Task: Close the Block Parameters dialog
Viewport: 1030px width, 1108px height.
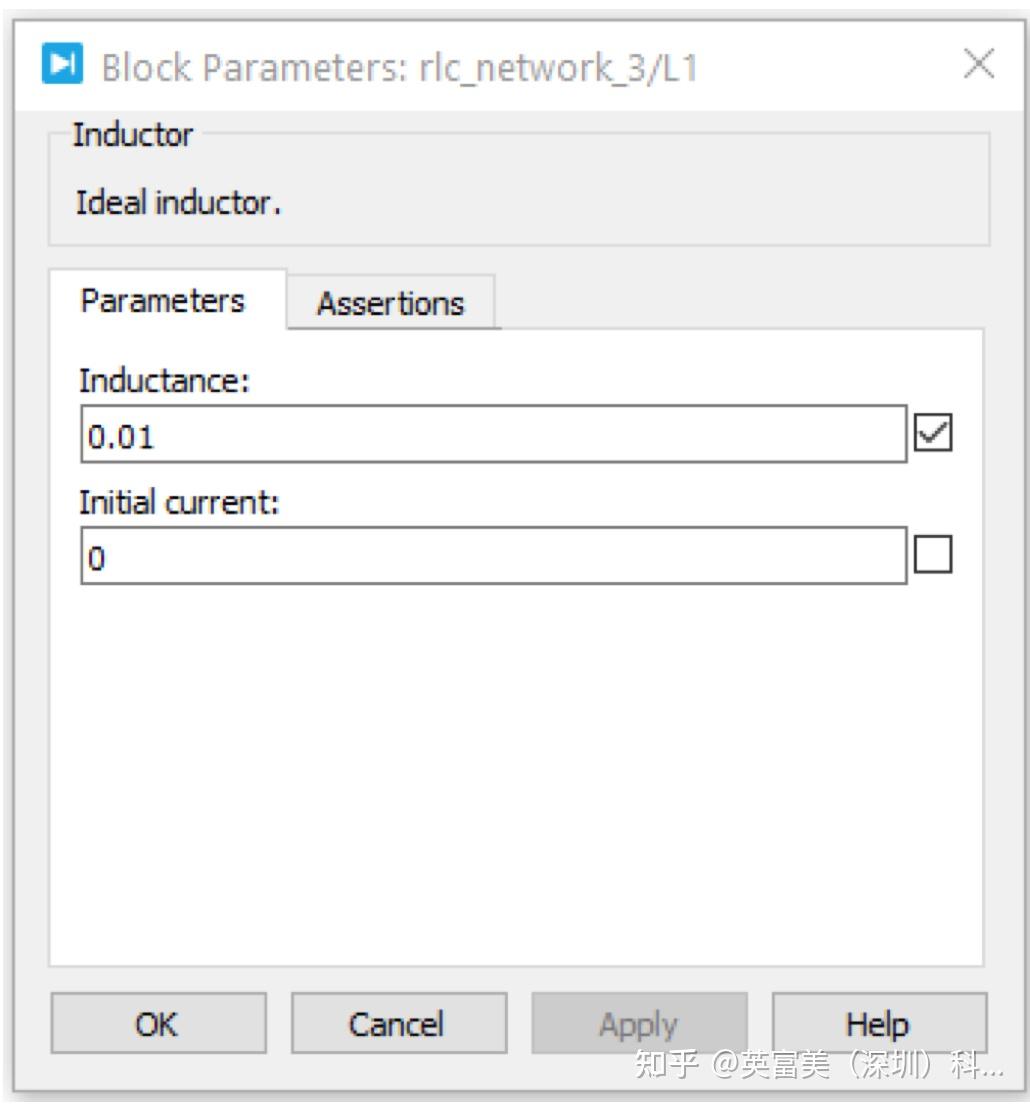Action: pyautogui.click(x=977, y=65)
